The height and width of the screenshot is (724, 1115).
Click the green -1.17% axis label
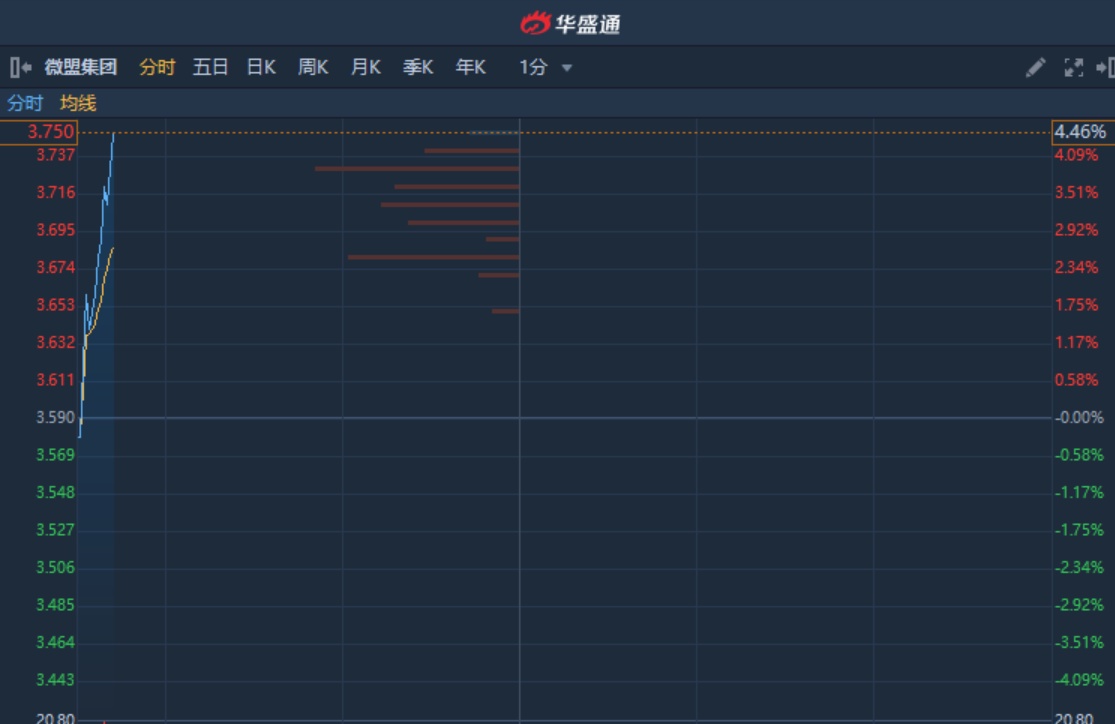pos(1079,492)
